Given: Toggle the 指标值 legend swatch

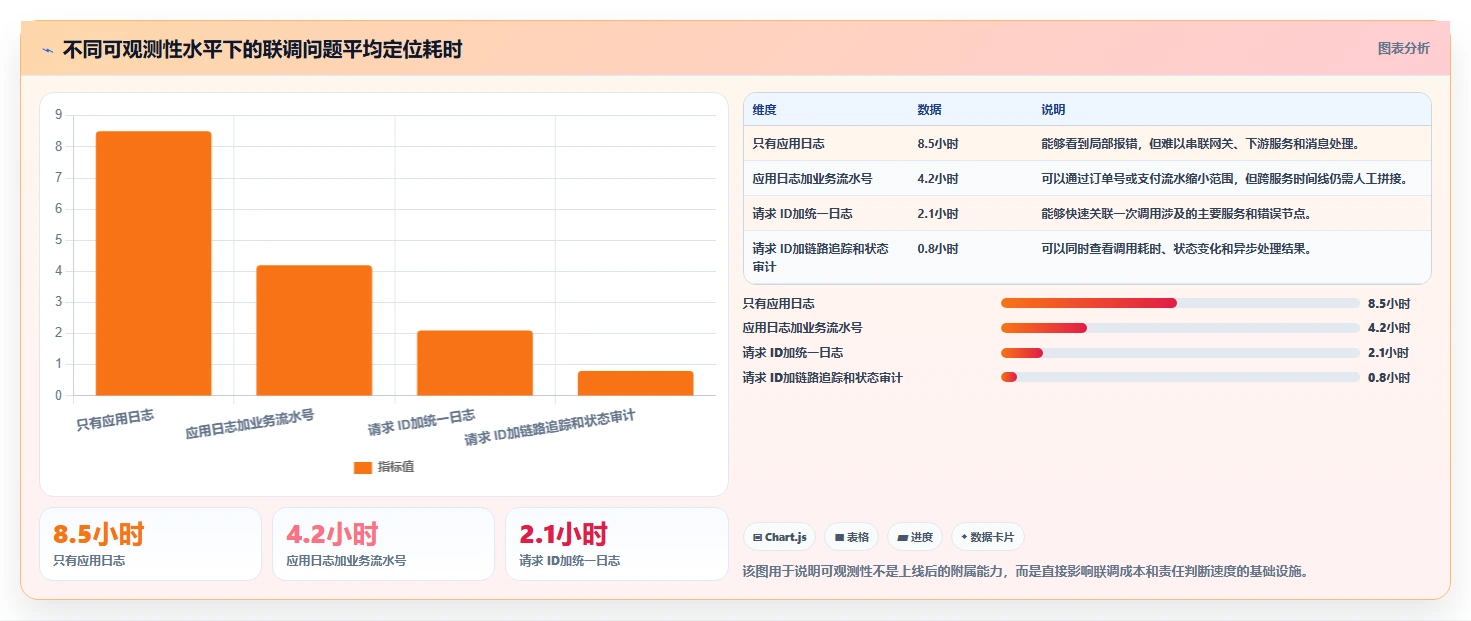Looking at the screenshot, I should (363, 467).
